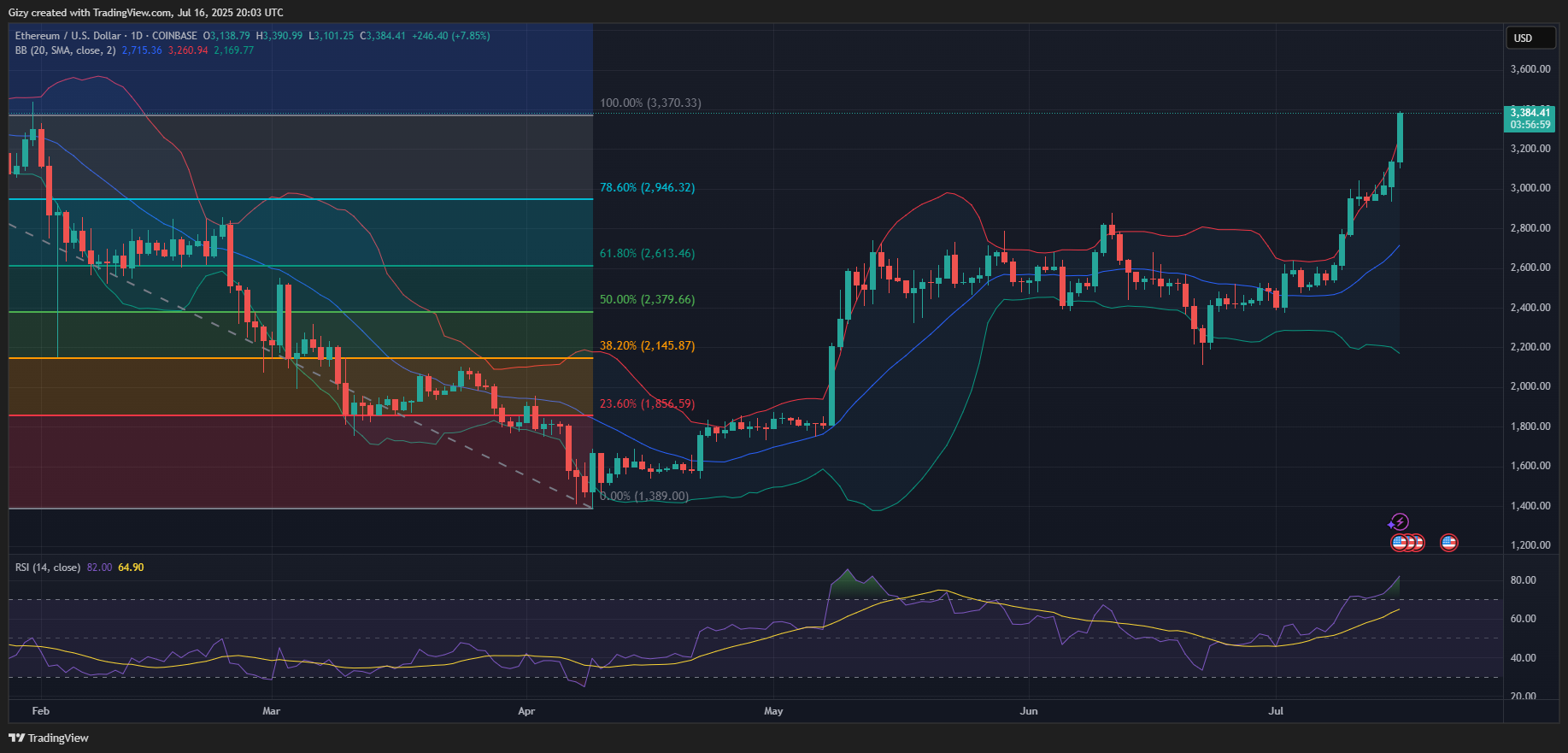Click the 1,200.00 price scale label
1568x753 pixels.
click(x=1530, y=545)
